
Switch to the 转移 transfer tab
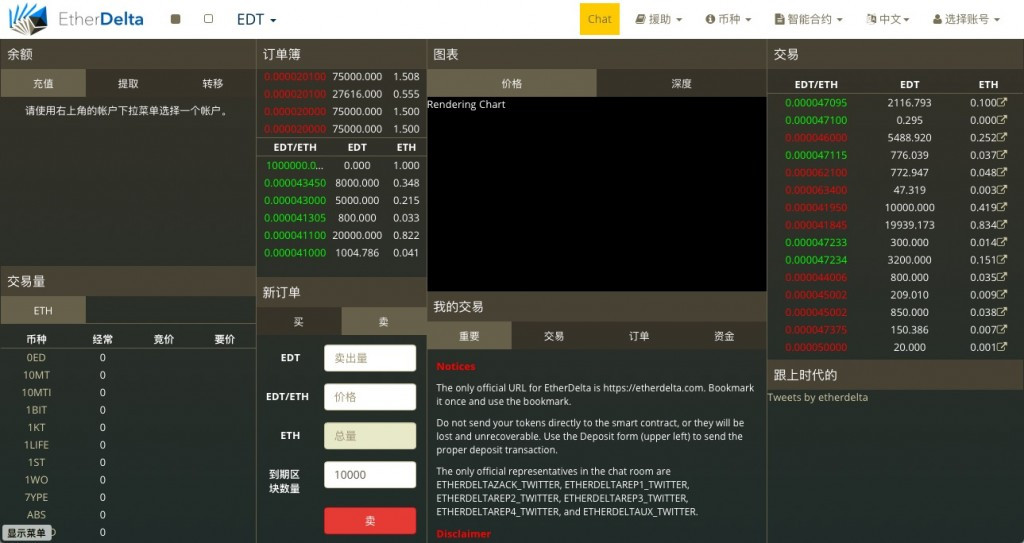(213, 84)
